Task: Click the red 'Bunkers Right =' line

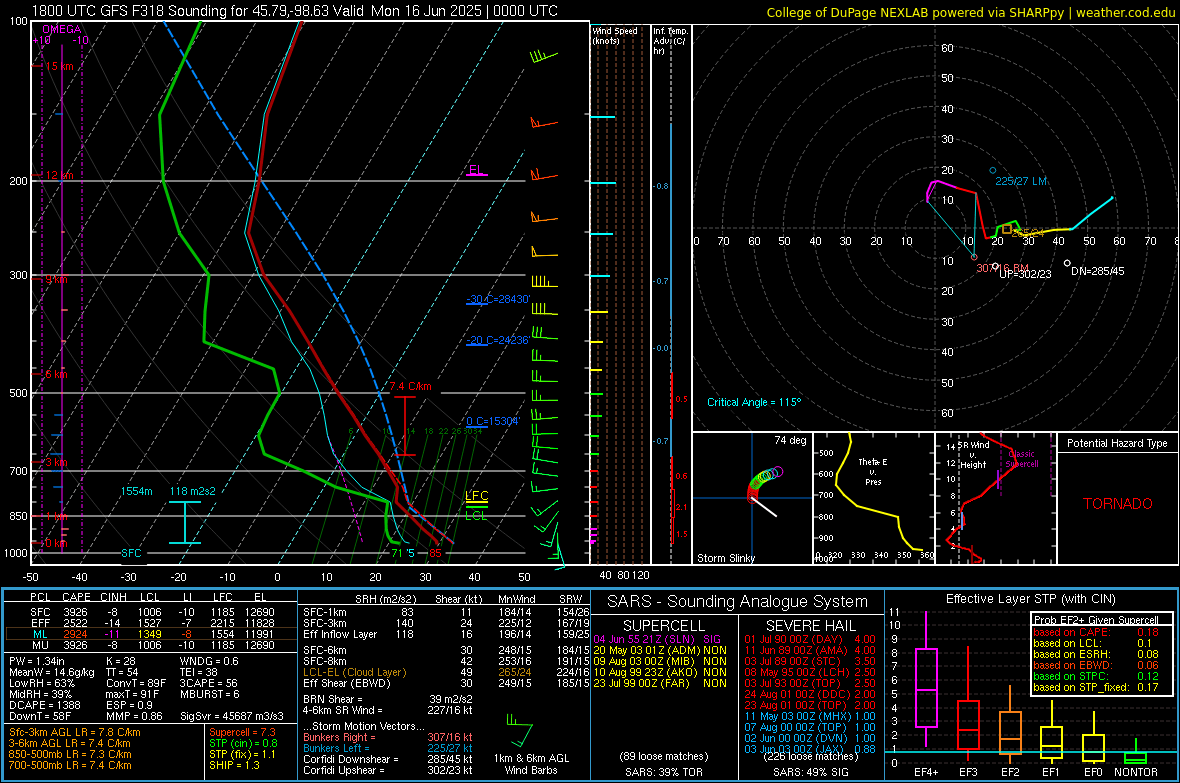Action: click(388, 737)
